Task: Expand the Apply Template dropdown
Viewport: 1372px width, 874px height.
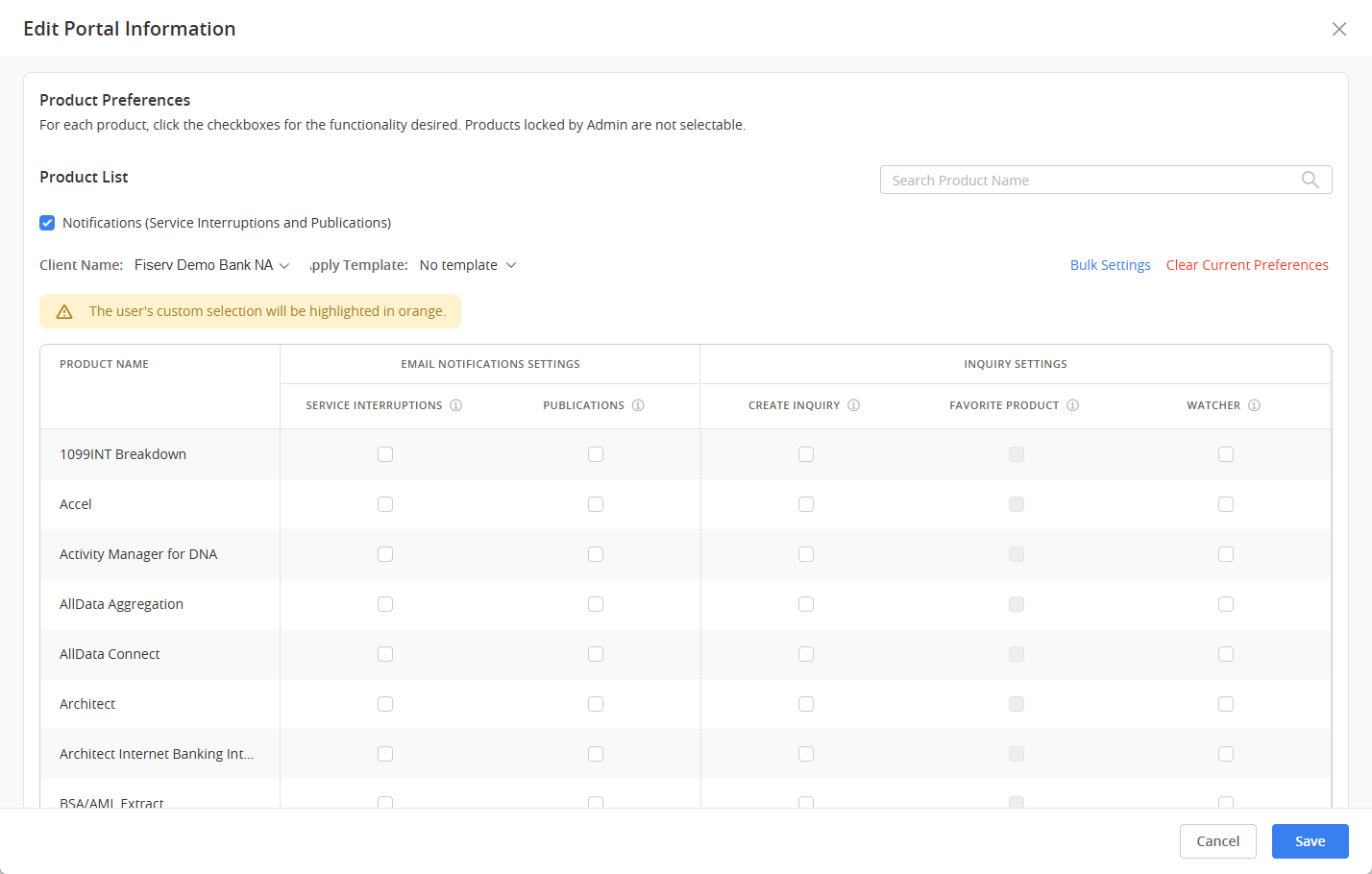Action: (x=468, y=265)
